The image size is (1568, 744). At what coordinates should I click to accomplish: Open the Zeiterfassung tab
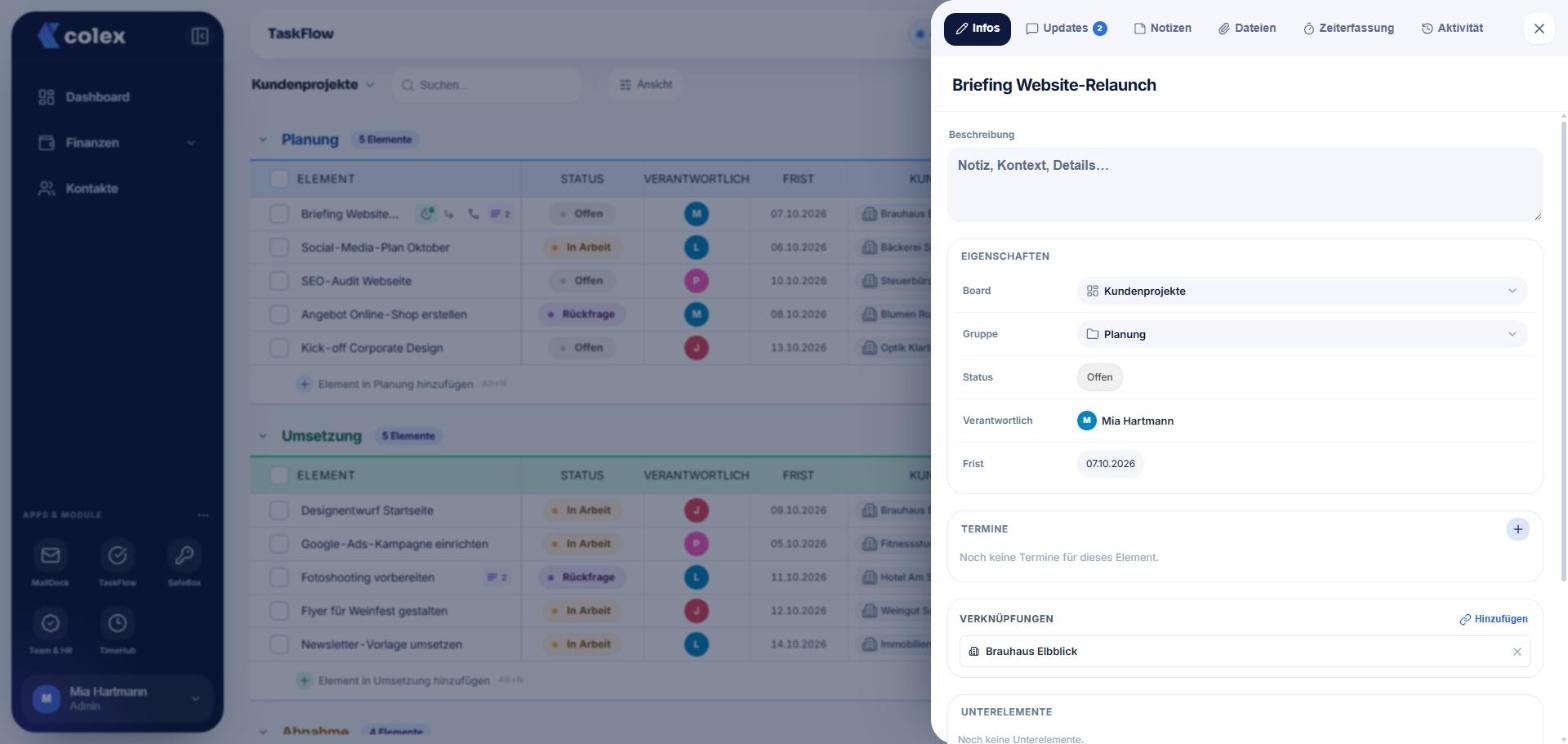(x=1348, y=29)
